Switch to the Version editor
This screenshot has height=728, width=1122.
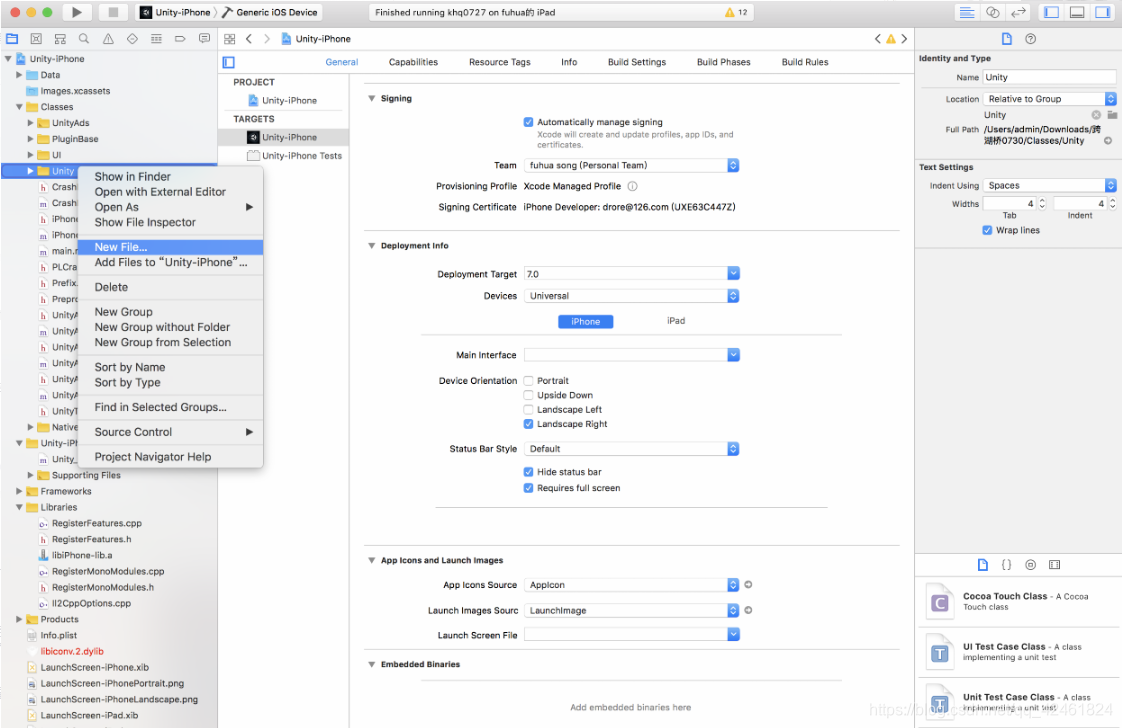(x=1018, y=12)
